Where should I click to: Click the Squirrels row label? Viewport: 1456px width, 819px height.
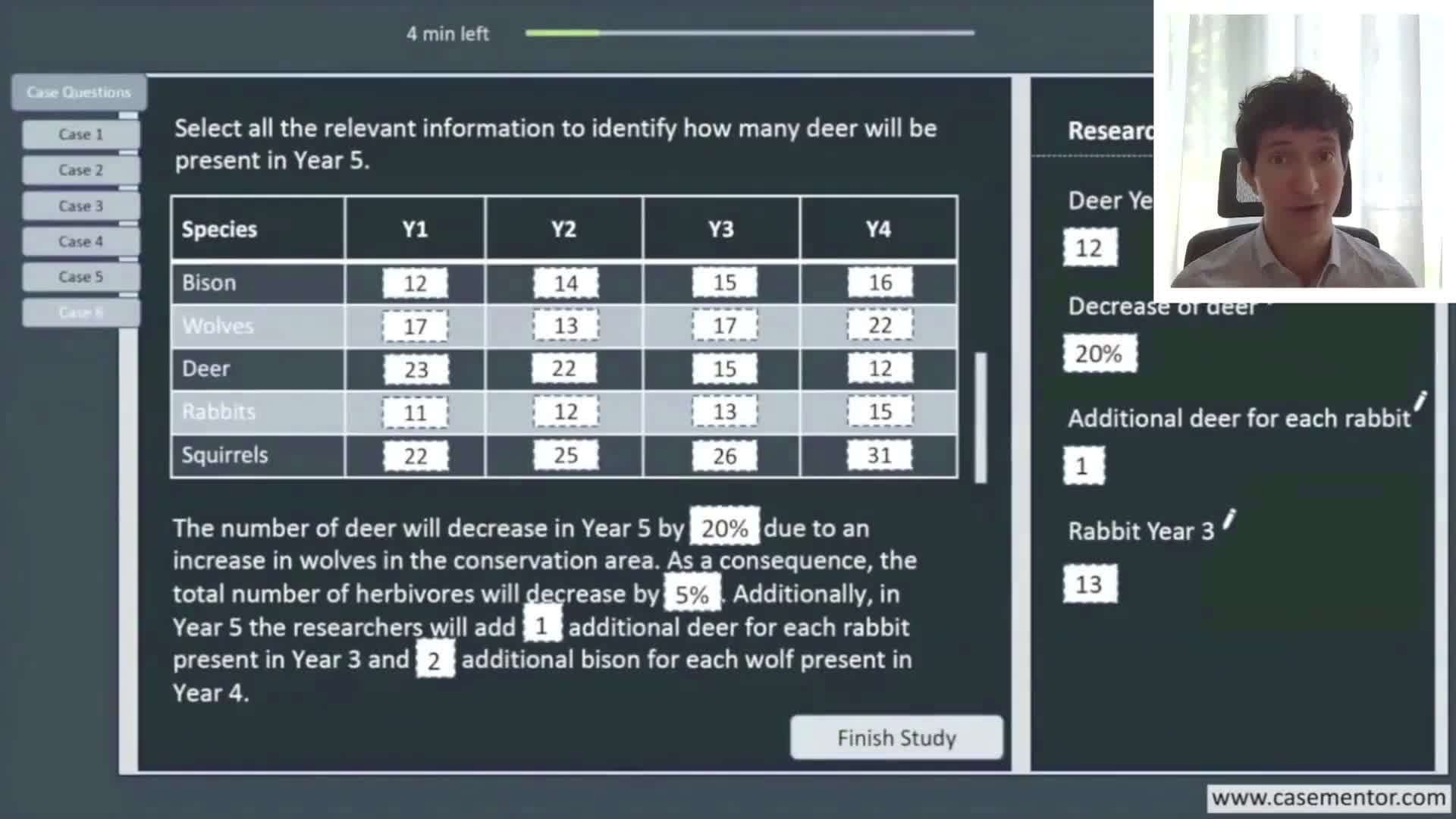[x=224, y=455]
